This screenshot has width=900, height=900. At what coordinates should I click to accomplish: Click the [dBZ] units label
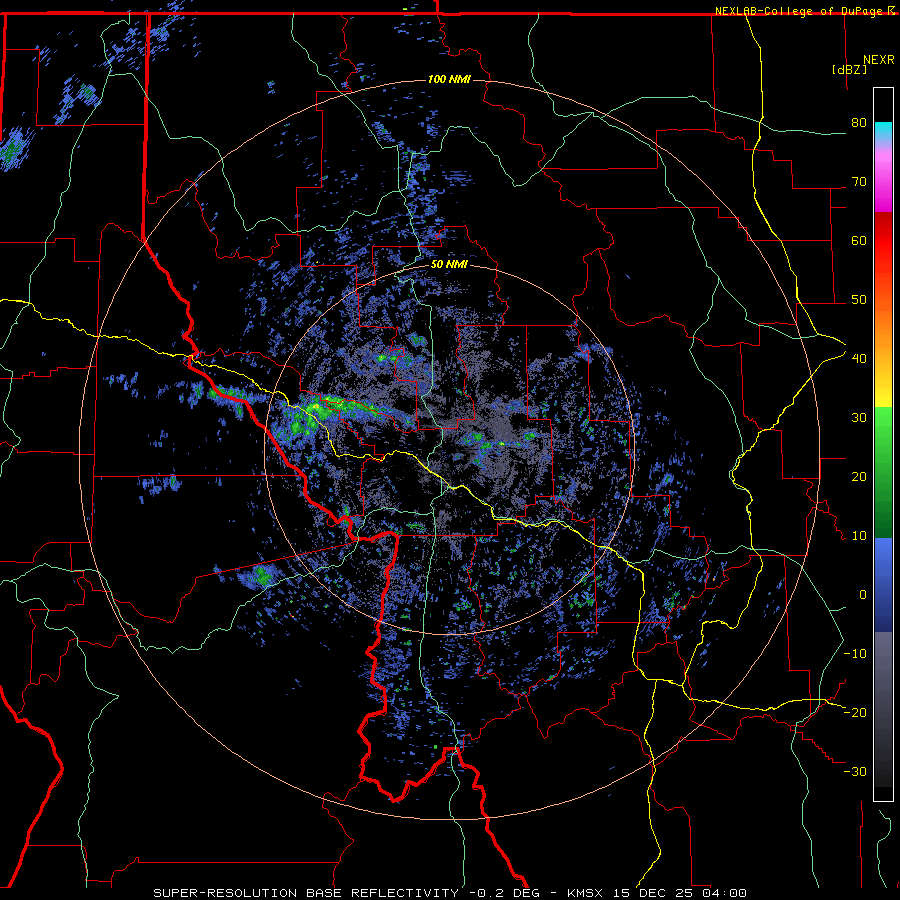[849, 70]
